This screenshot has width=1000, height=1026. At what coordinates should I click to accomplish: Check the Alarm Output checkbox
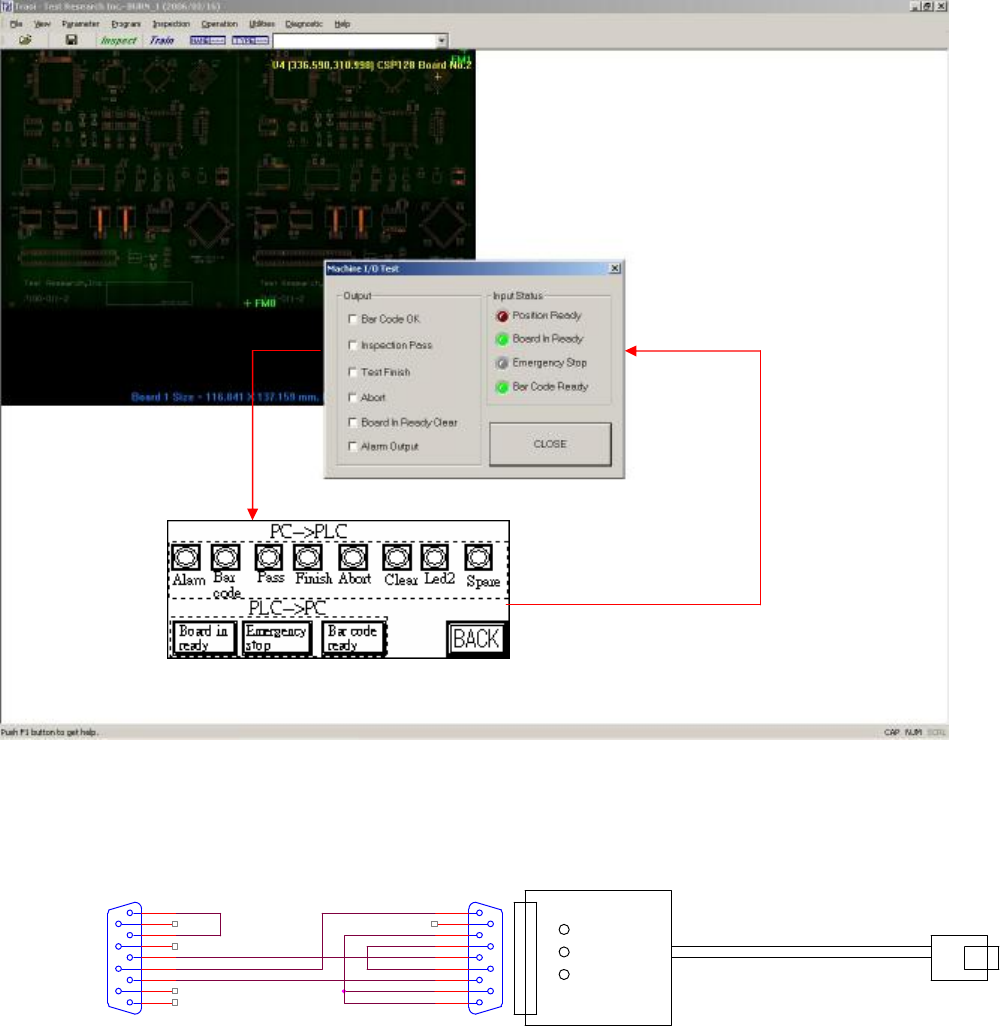point(353,446)
